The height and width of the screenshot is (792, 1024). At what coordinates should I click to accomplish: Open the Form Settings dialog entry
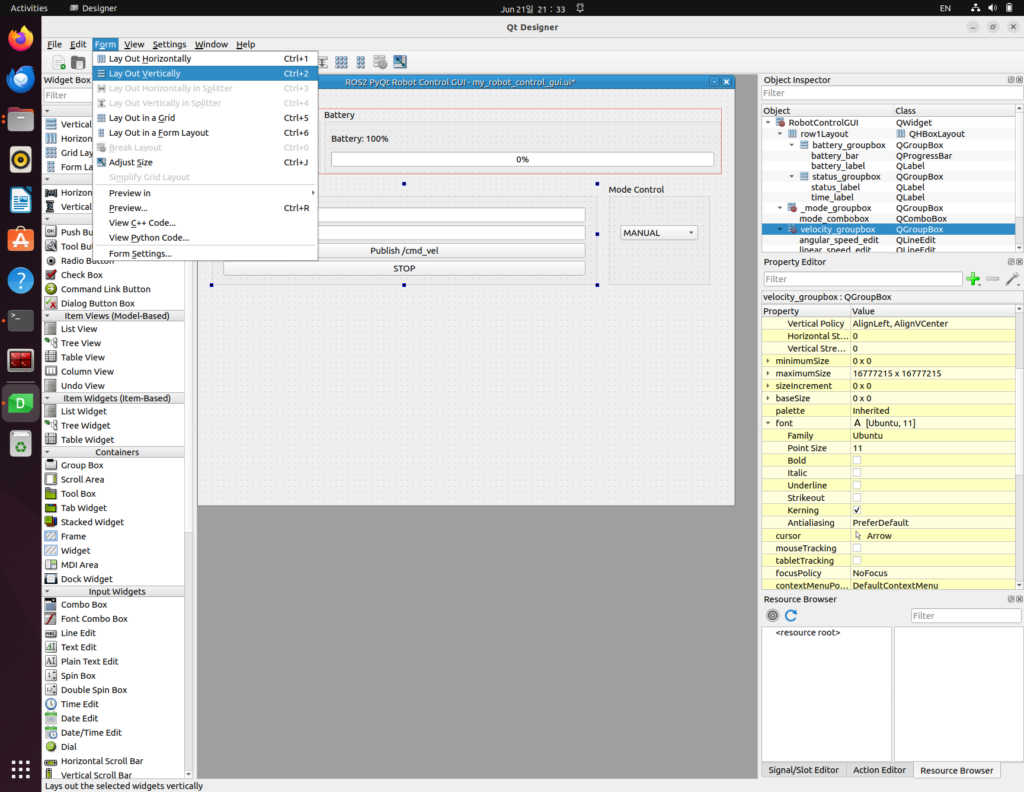pos(205,253)
